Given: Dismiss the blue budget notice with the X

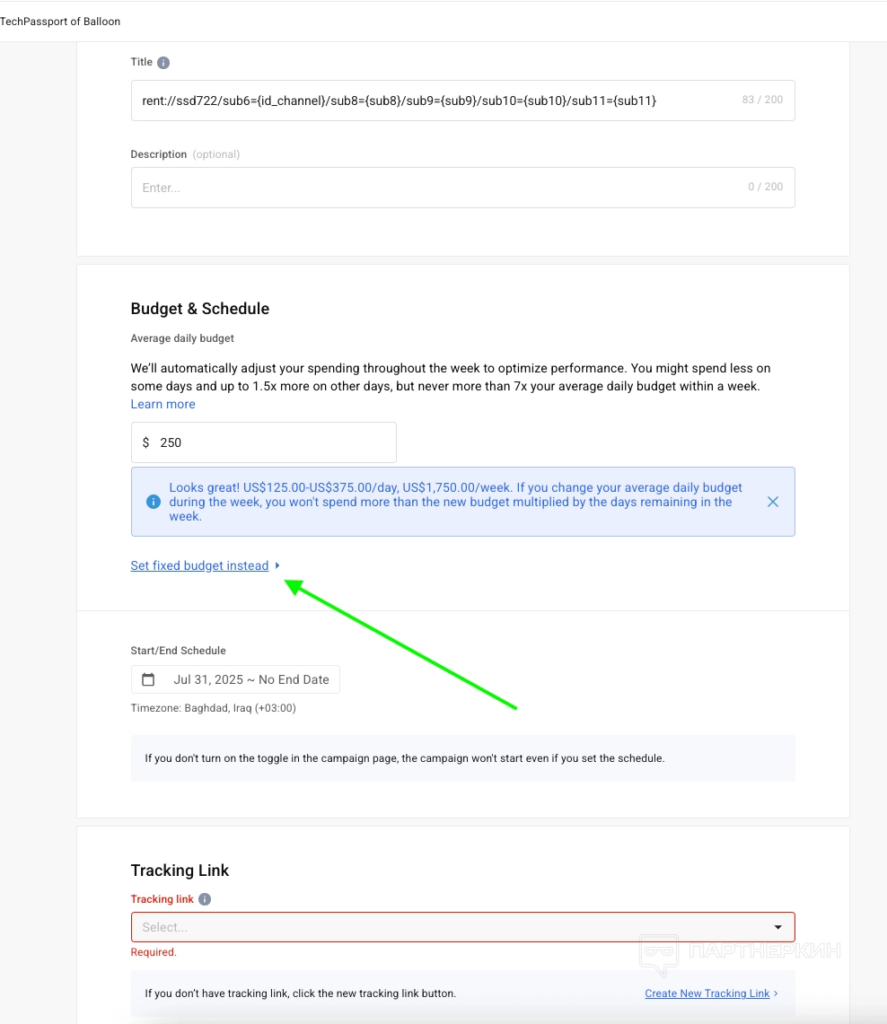Looking at the screenshot, I should (x=772, y=502).
